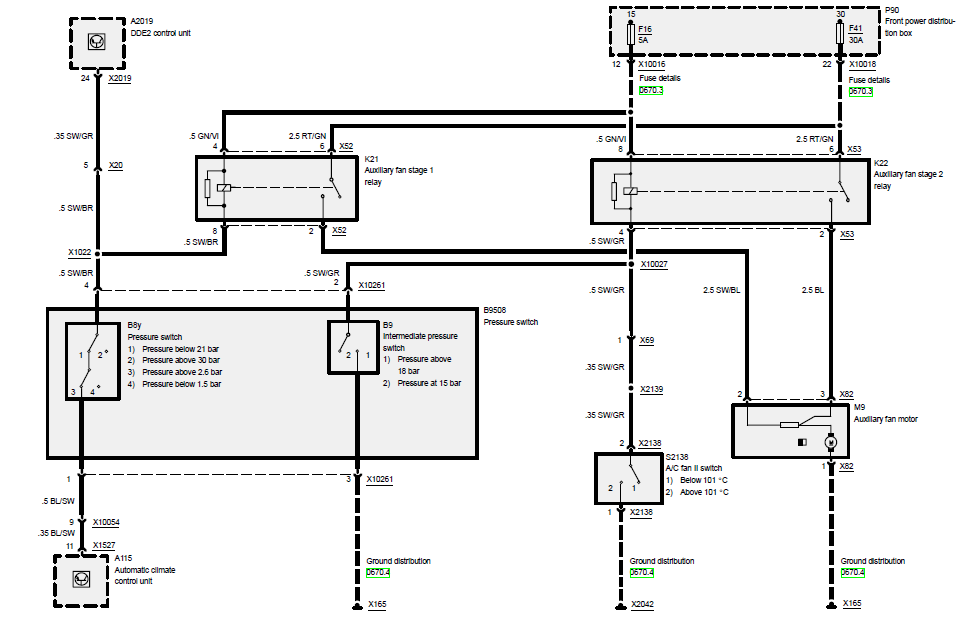Select the B9 intermediate pressure switch box
Screen dimensions: 980x636
pyautogui.click(x=353, y=347)
